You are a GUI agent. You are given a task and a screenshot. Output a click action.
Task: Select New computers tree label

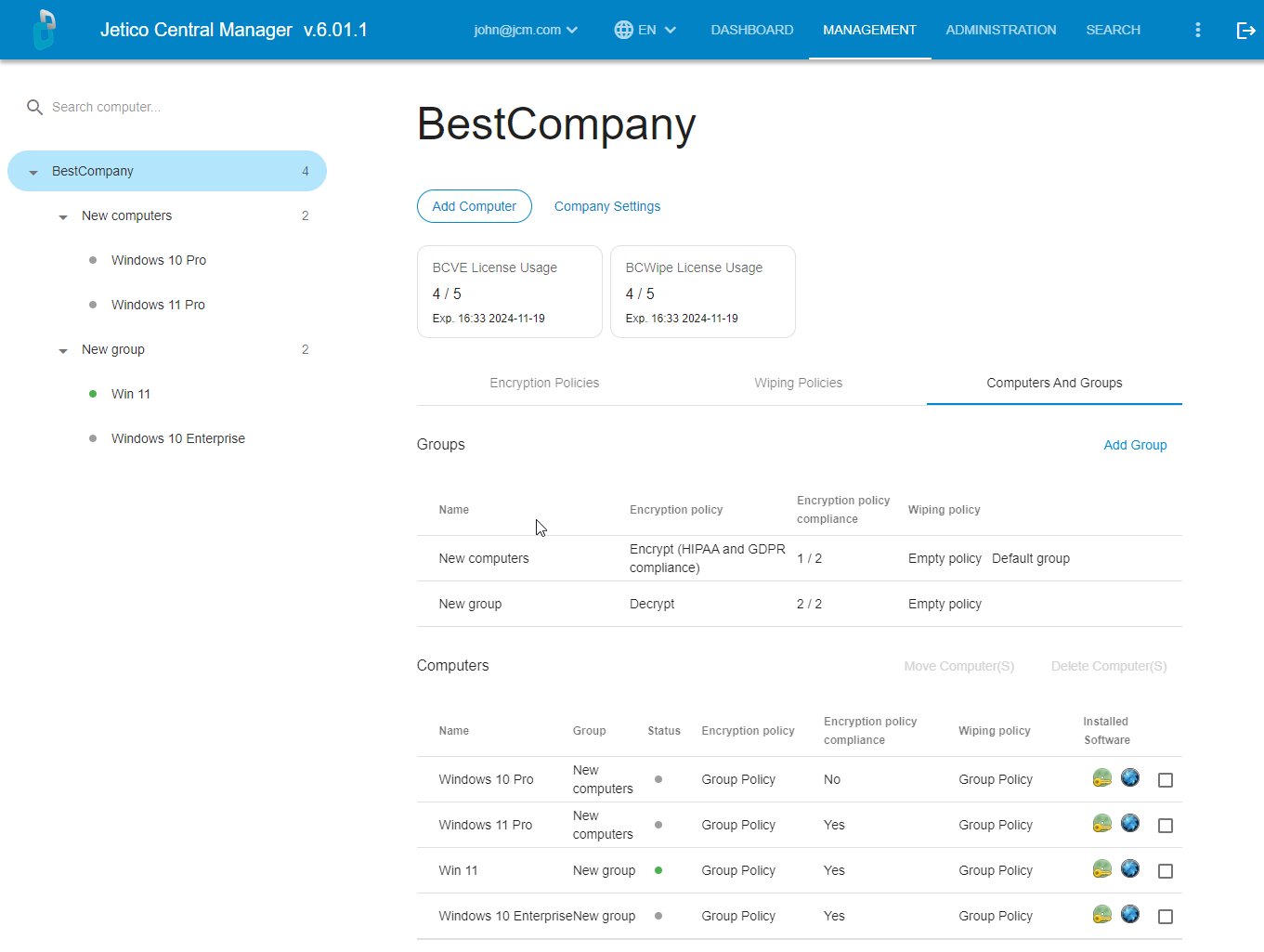tap(126, 215)
